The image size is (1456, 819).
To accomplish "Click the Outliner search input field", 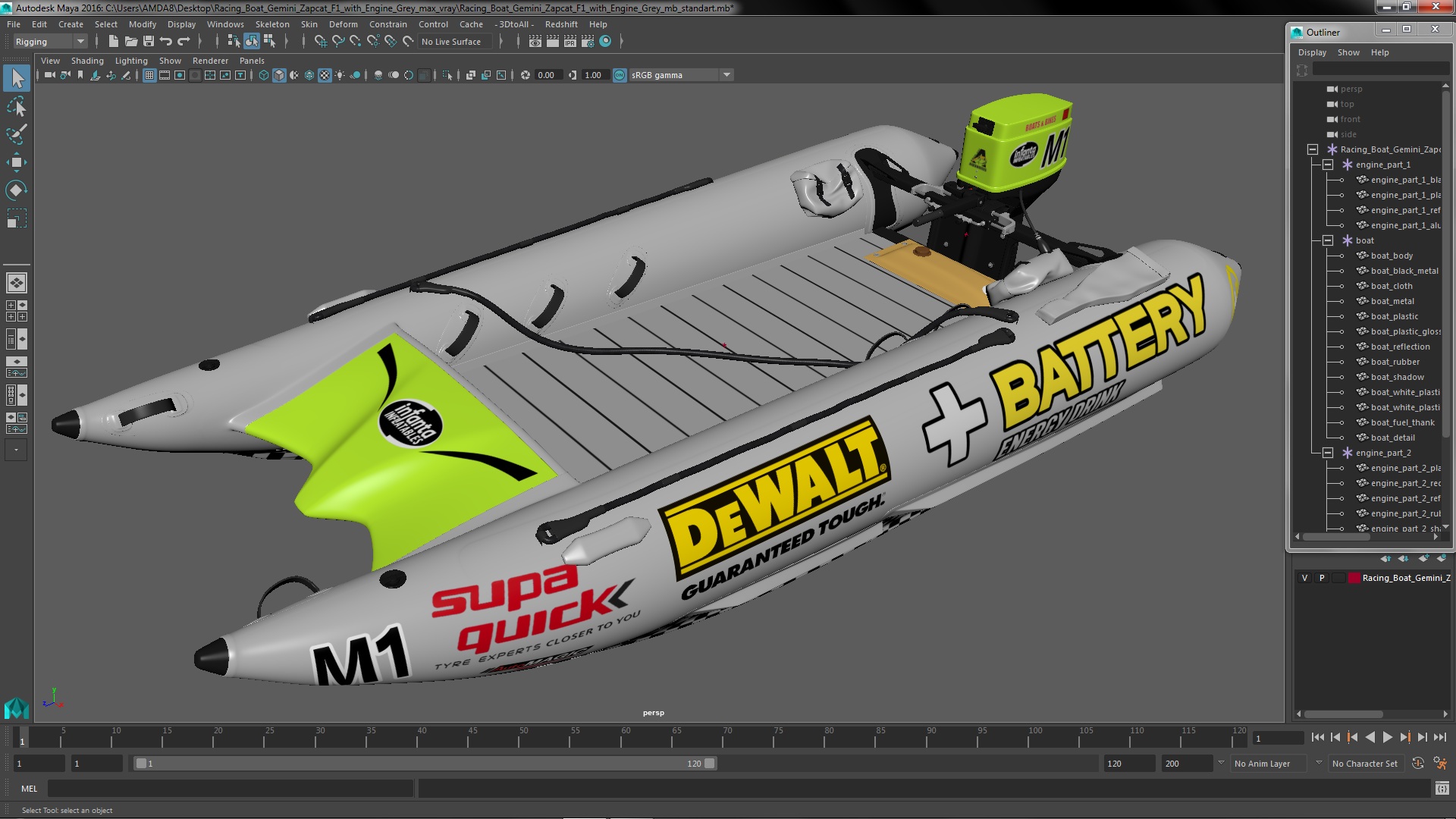I will 1380,70.
